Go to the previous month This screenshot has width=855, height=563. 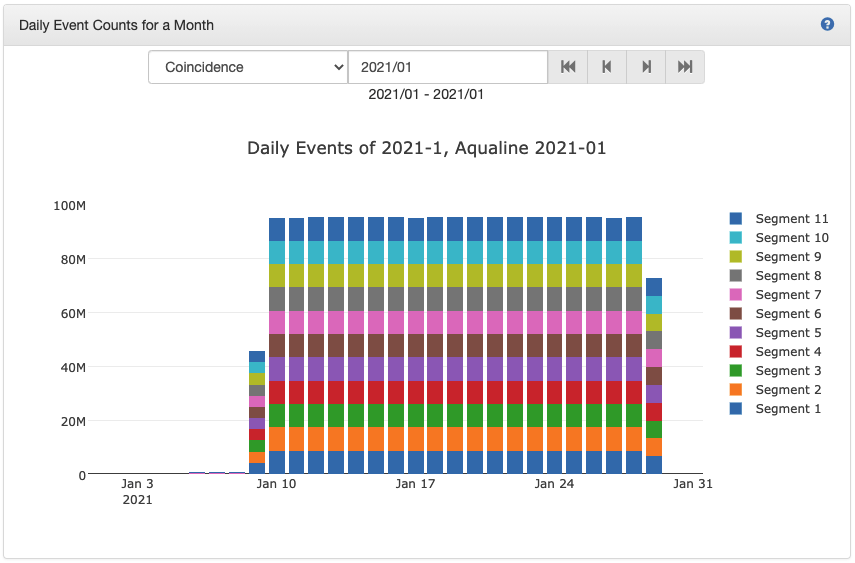(x=607, y=67)
